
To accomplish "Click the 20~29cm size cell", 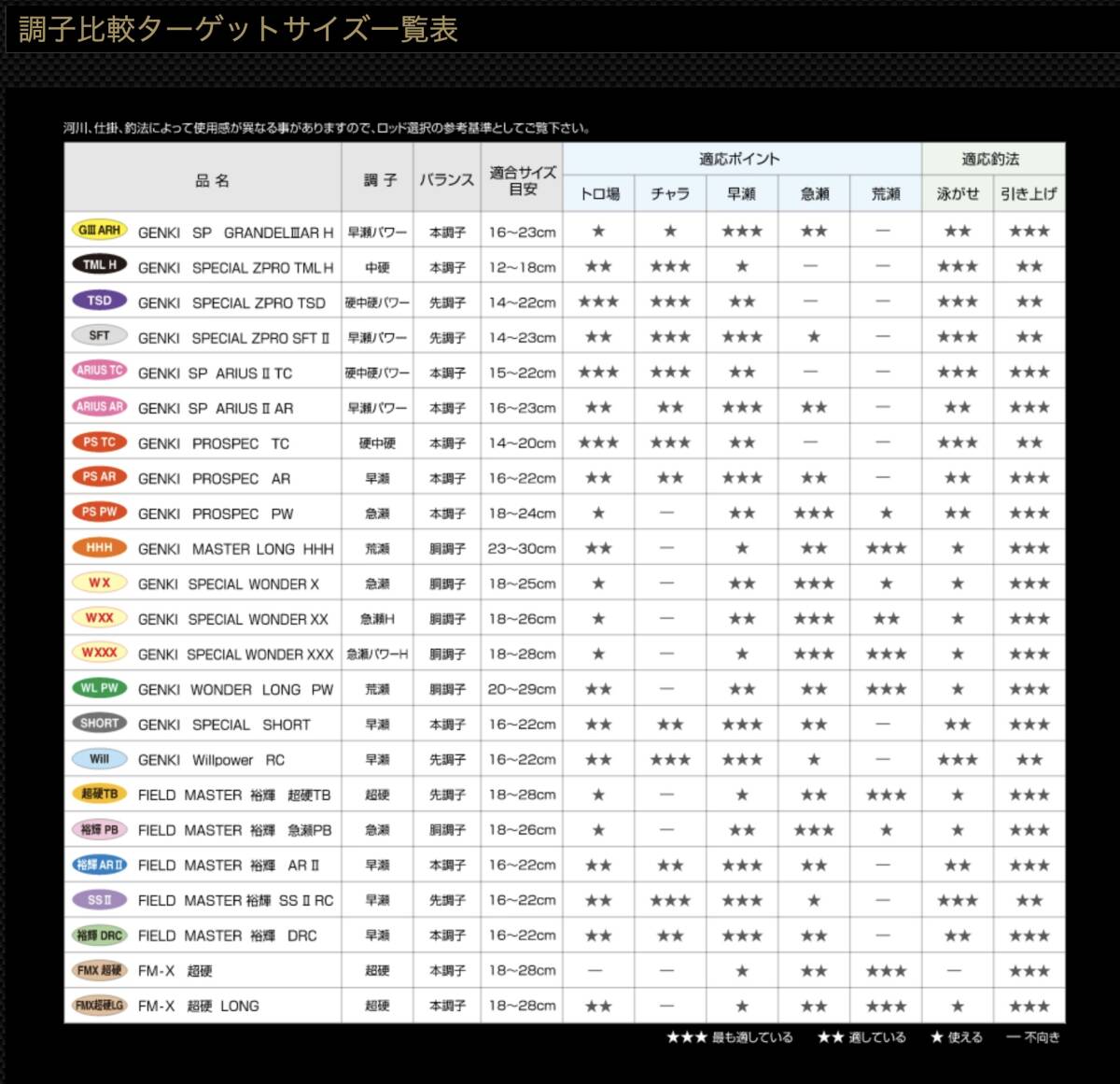I will [x=522, y=690].
